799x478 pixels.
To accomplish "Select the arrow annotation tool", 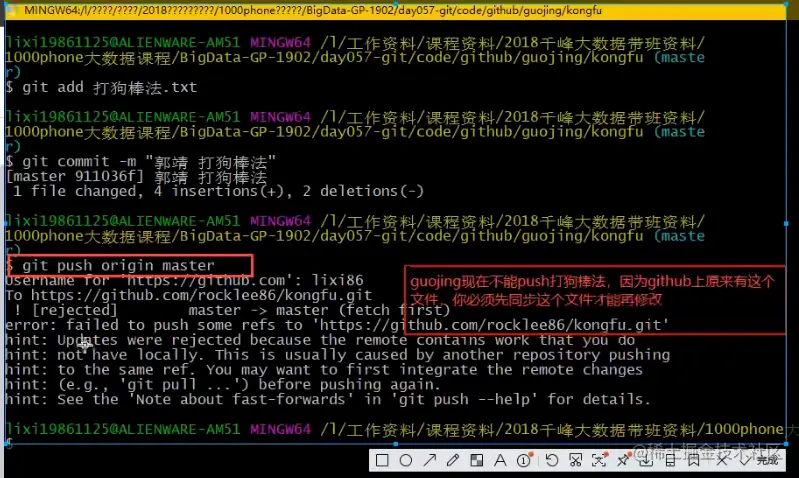I will 430,461.
